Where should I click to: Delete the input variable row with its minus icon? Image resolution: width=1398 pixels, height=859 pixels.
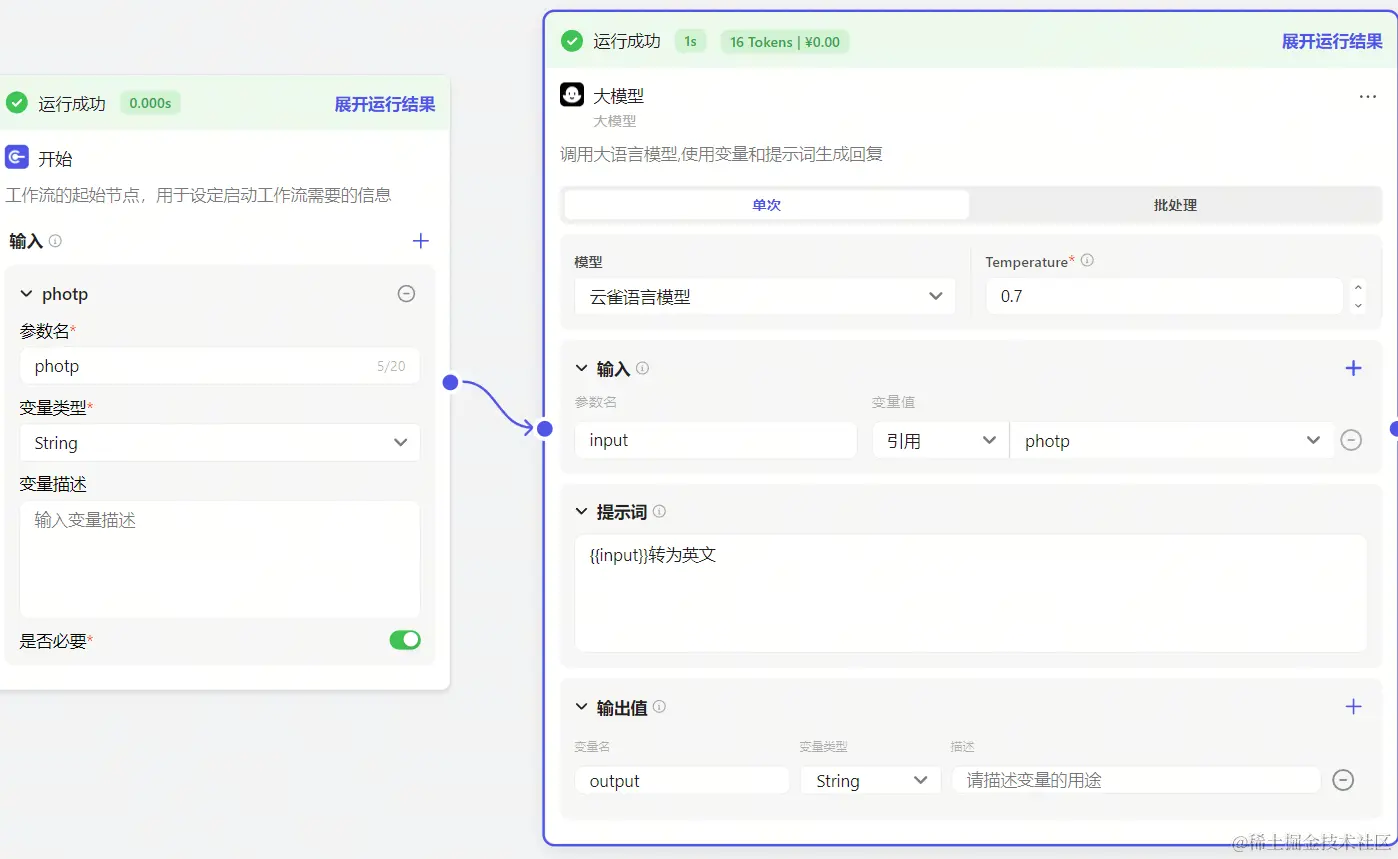coord(1351,440)
